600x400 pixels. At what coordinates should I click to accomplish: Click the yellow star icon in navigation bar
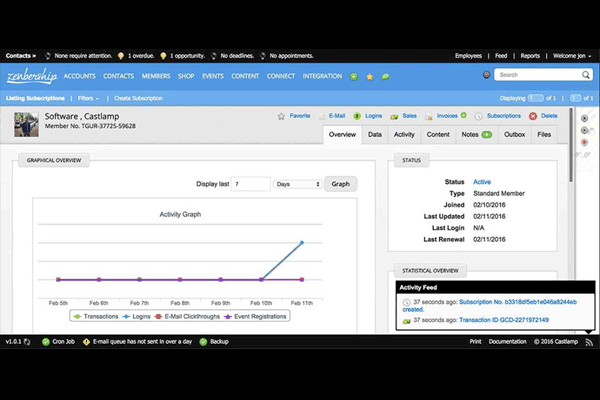370,76
